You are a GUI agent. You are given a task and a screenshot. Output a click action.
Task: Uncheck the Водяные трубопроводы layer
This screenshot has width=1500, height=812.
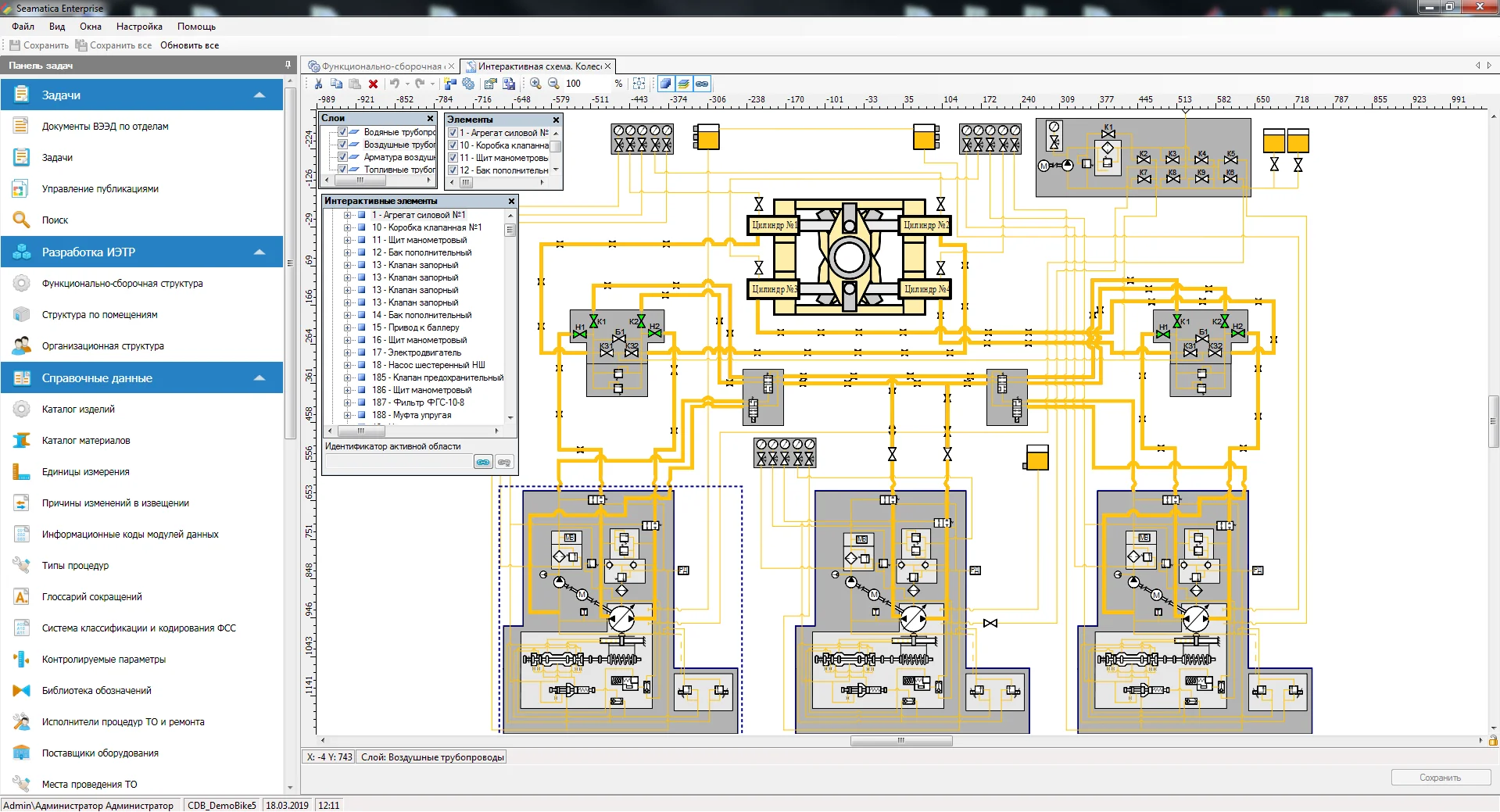342,132
